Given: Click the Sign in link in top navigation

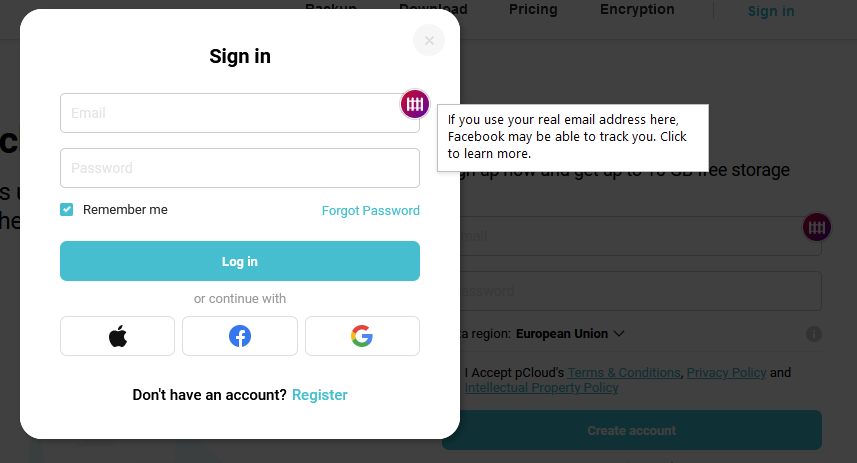Looking at the screenshot, I should click(x=771, y=11).
